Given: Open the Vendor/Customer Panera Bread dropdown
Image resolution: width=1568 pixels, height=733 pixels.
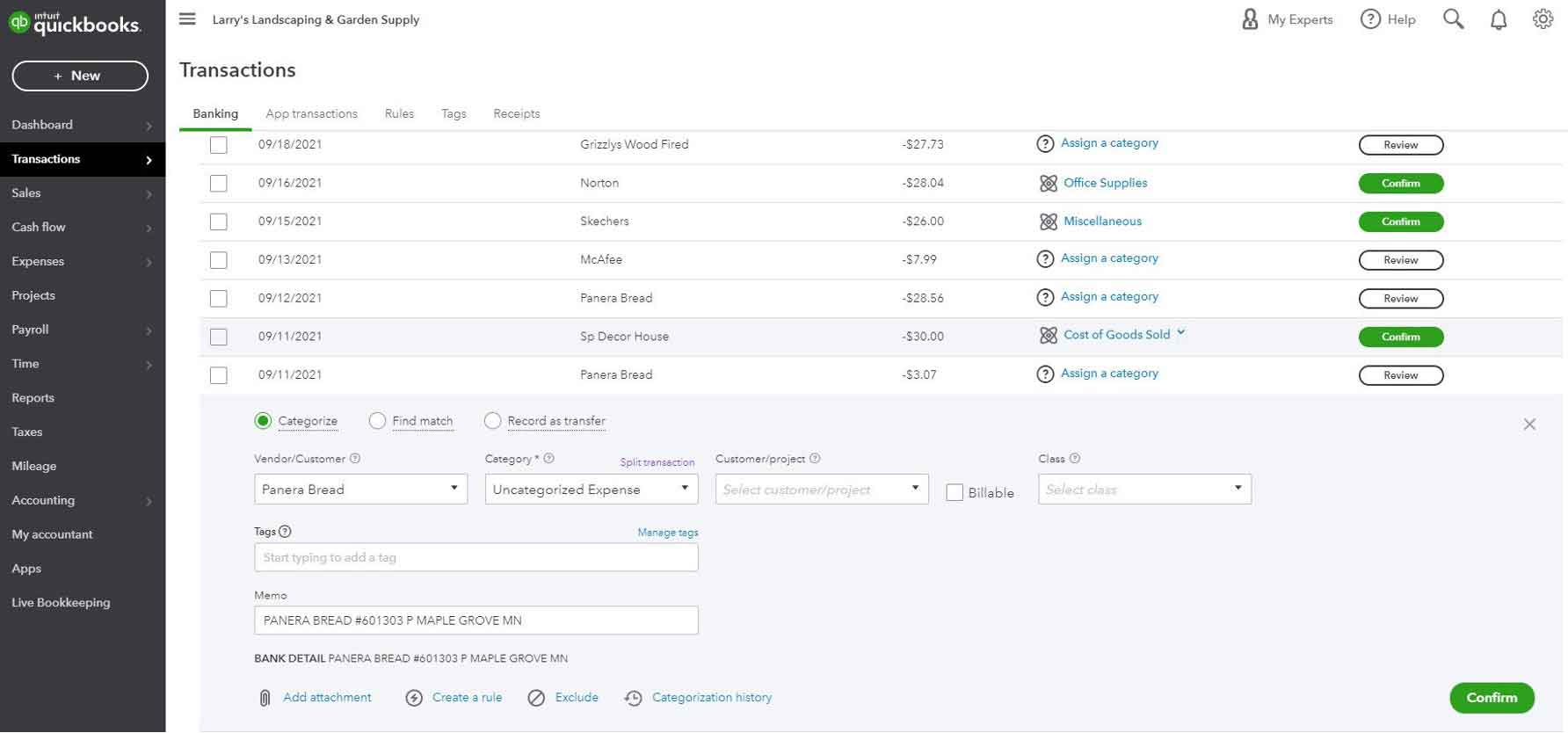Looking at the screenshot, I should (x=360, y=490).
